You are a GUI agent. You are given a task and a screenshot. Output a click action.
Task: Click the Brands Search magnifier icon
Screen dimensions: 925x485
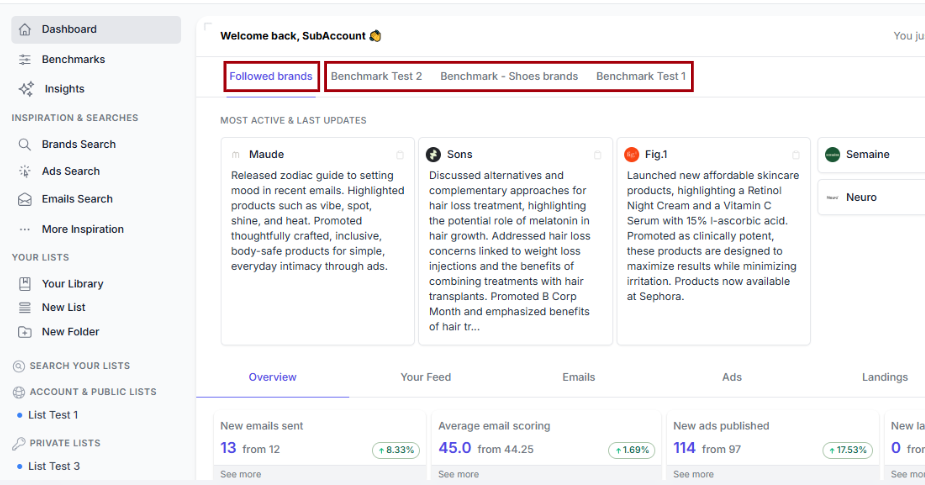pyautogui.click(x=25, y=145)
